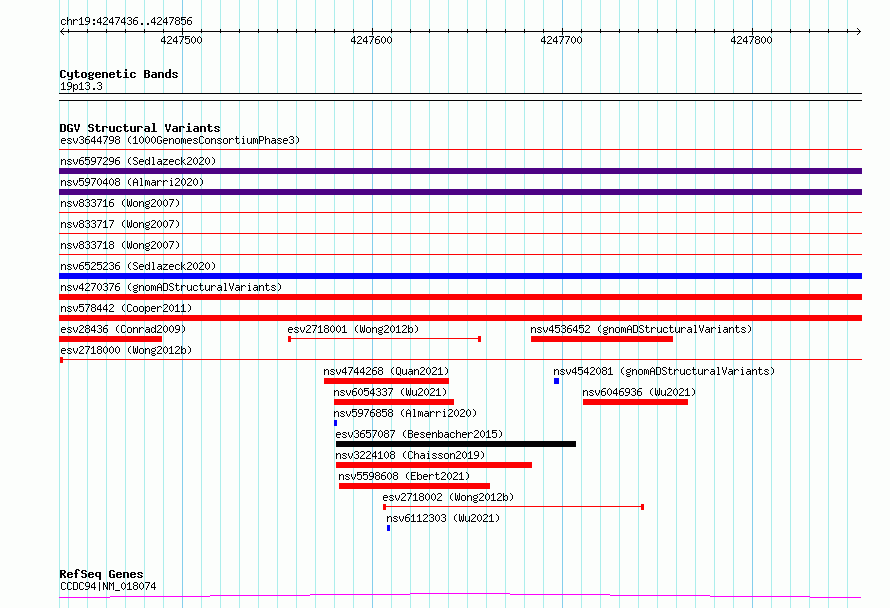Screen dimensions: 890x608
Task: Click the blue nsv6525236 Sedlazeck2020 bar
Action: point(460,276)
